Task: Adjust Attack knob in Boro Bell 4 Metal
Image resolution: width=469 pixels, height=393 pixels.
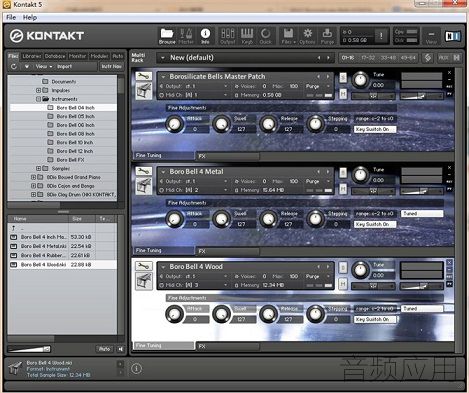Action: tap(174, 219)
